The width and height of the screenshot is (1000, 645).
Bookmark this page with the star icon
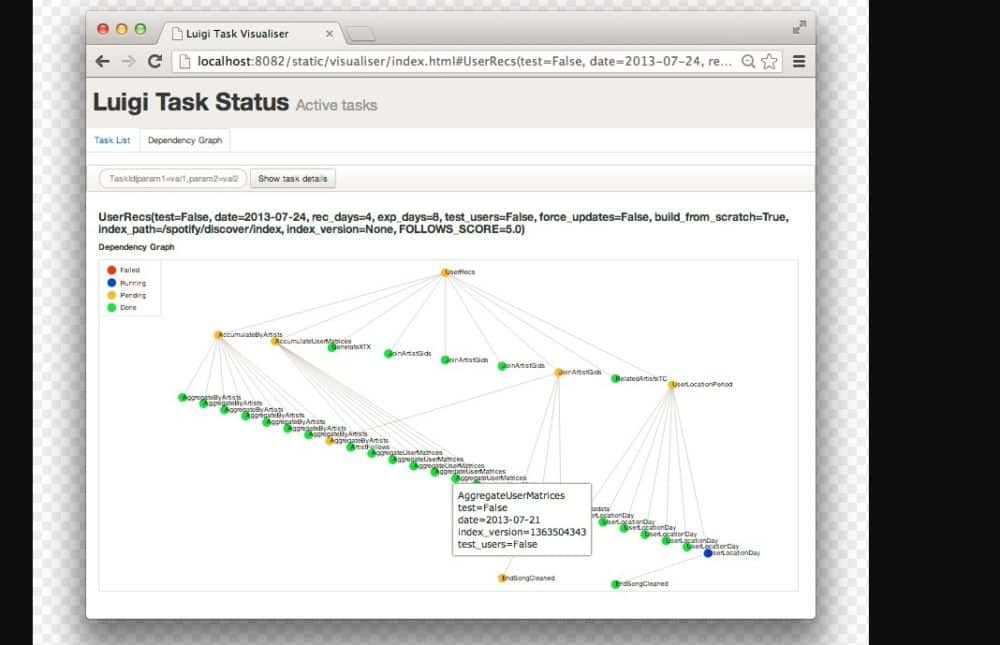(x=769, y=61)
